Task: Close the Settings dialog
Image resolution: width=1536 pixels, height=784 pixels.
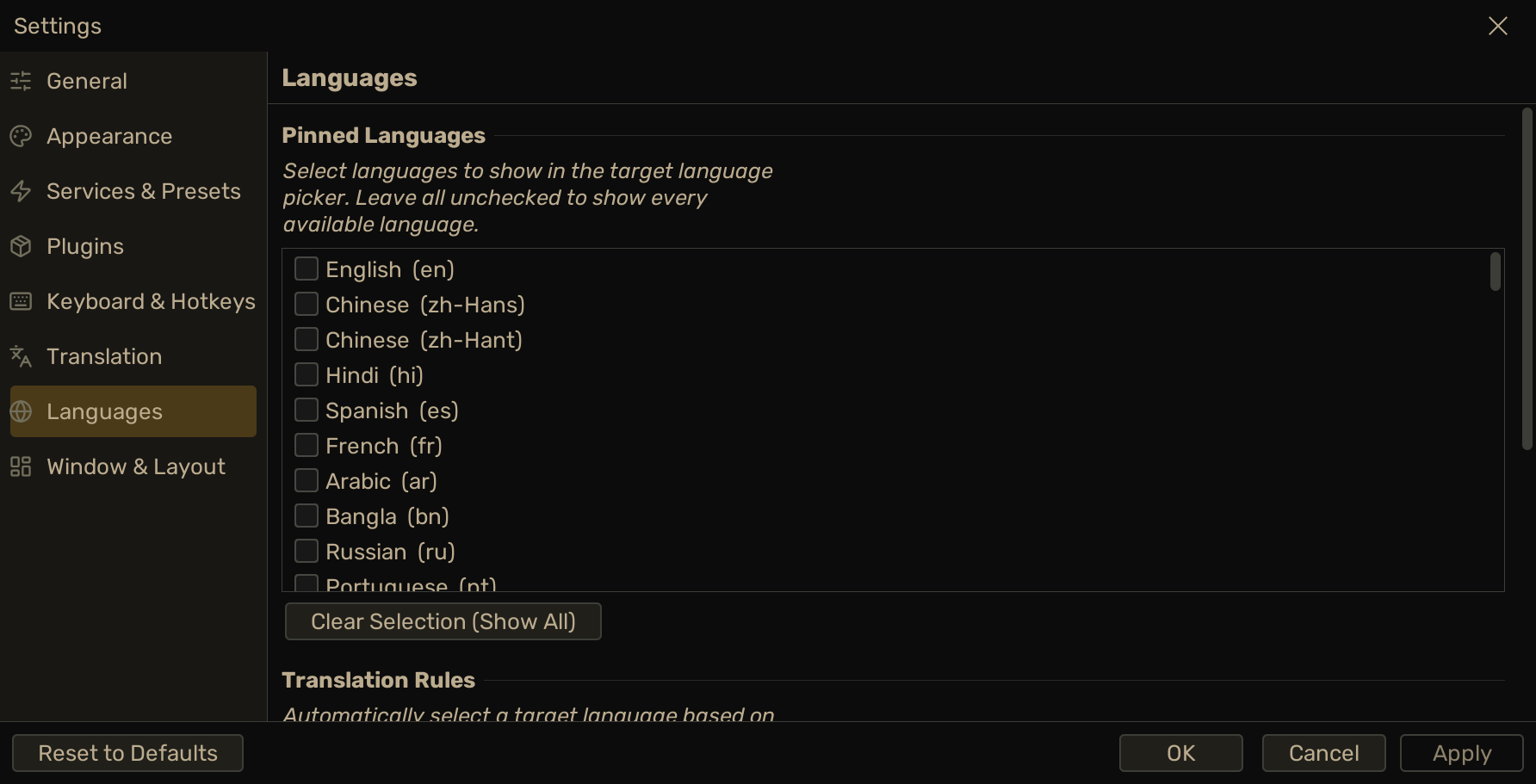Action: pyautogui.click(x=1498, y=26)
